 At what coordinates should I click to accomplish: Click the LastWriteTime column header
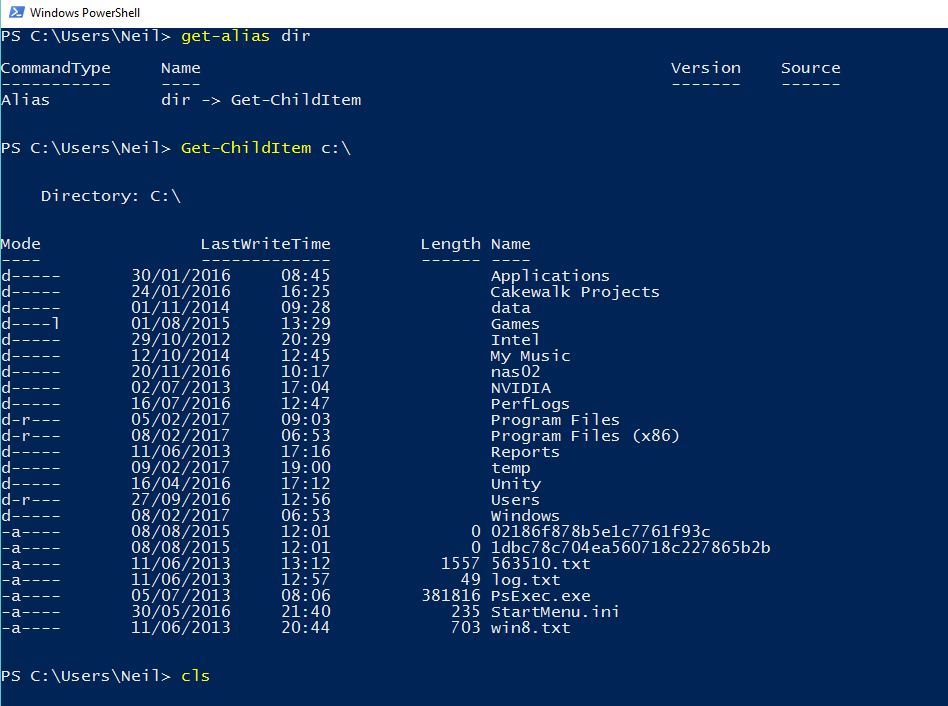[265, 244]
